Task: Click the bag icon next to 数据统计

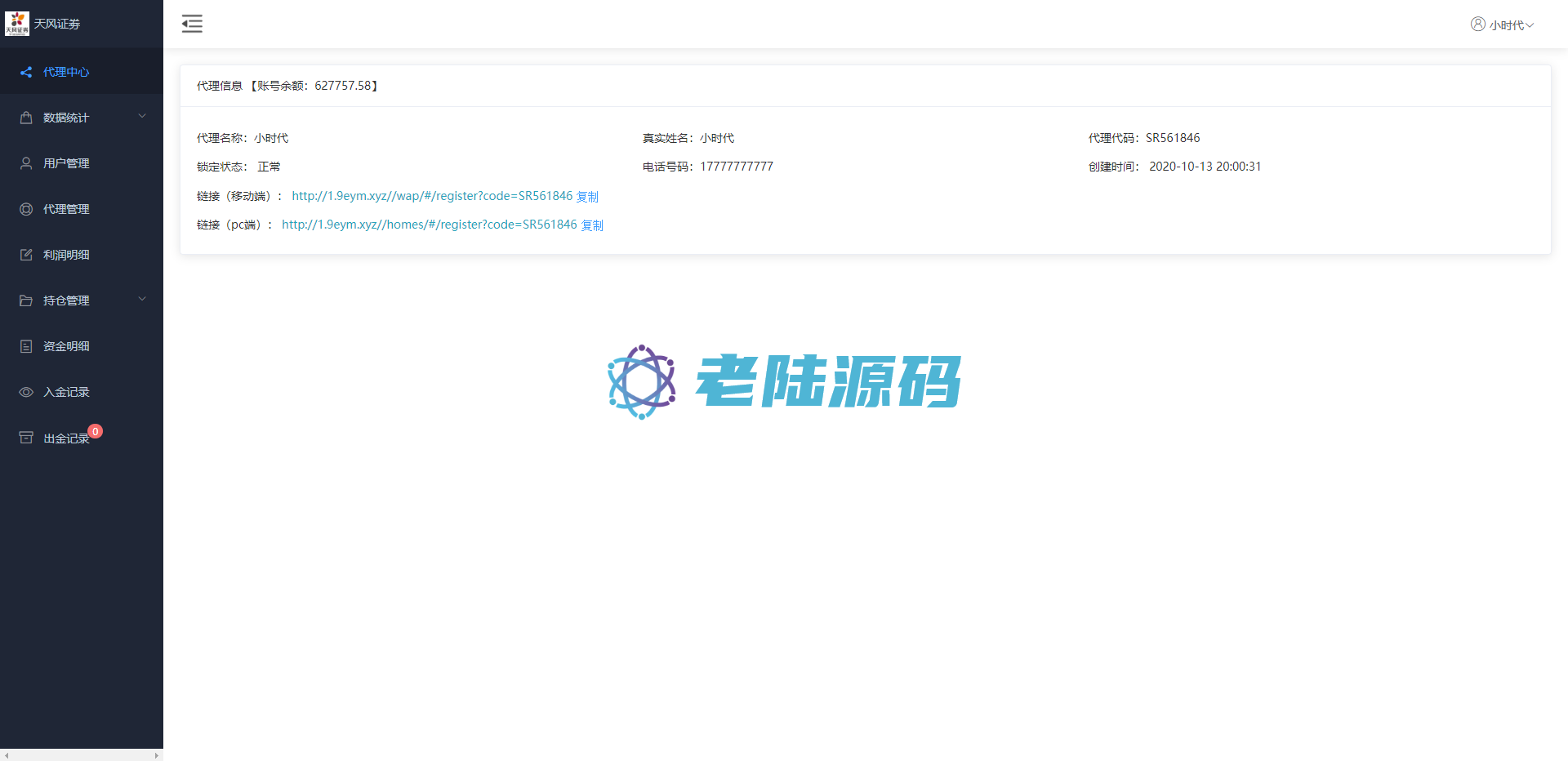Action: click(26, 118)
